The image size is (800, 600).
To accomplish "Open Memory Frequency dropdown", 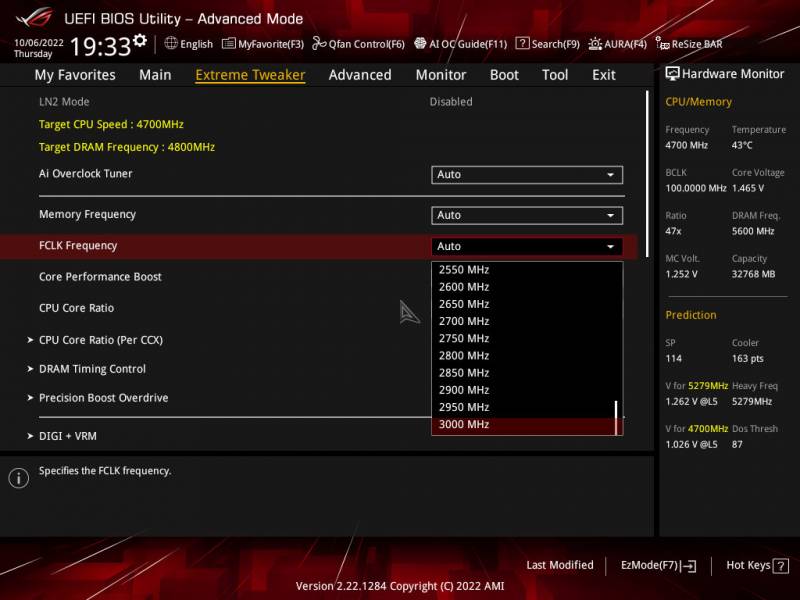I will (527, 215).
